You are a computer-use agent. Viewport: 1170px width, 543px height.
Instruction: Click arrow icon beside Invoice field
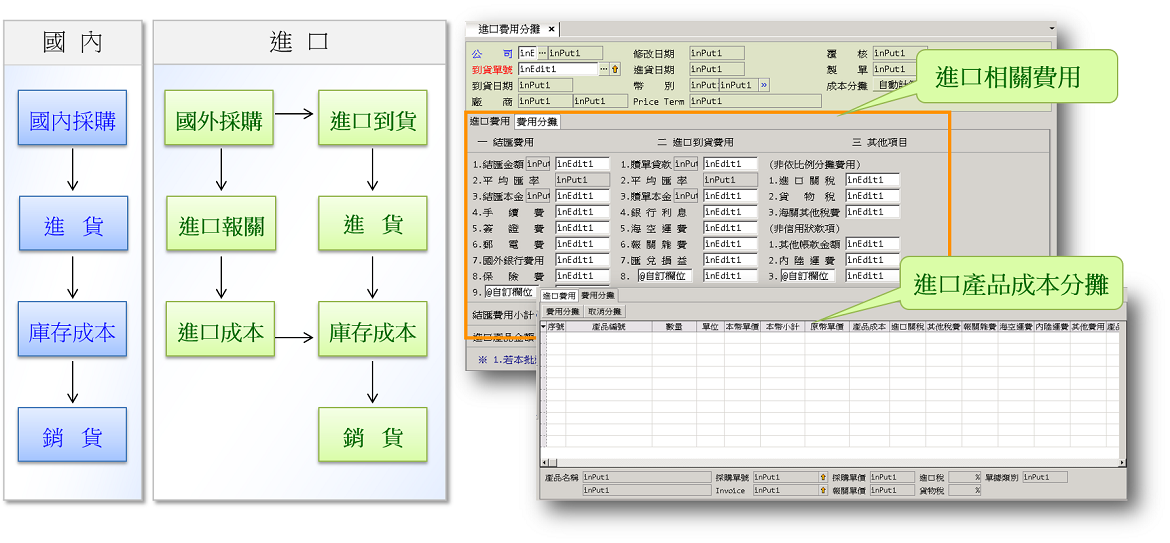[823, 491]
